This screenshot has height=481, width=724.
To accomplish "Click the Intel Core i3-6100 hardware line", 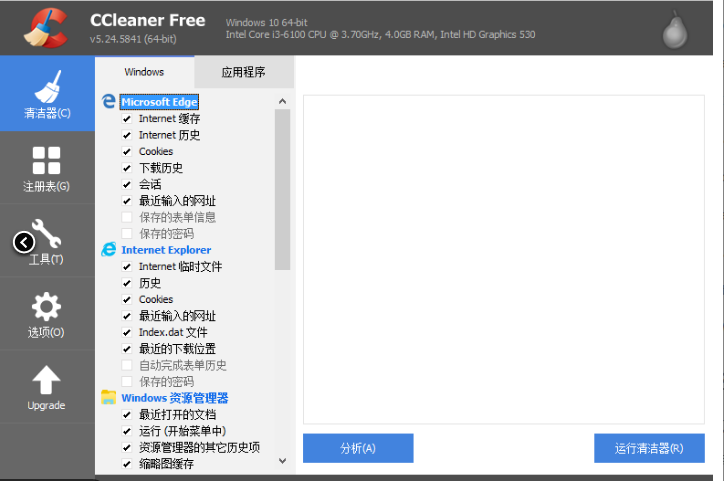I will tap(380, 35).
